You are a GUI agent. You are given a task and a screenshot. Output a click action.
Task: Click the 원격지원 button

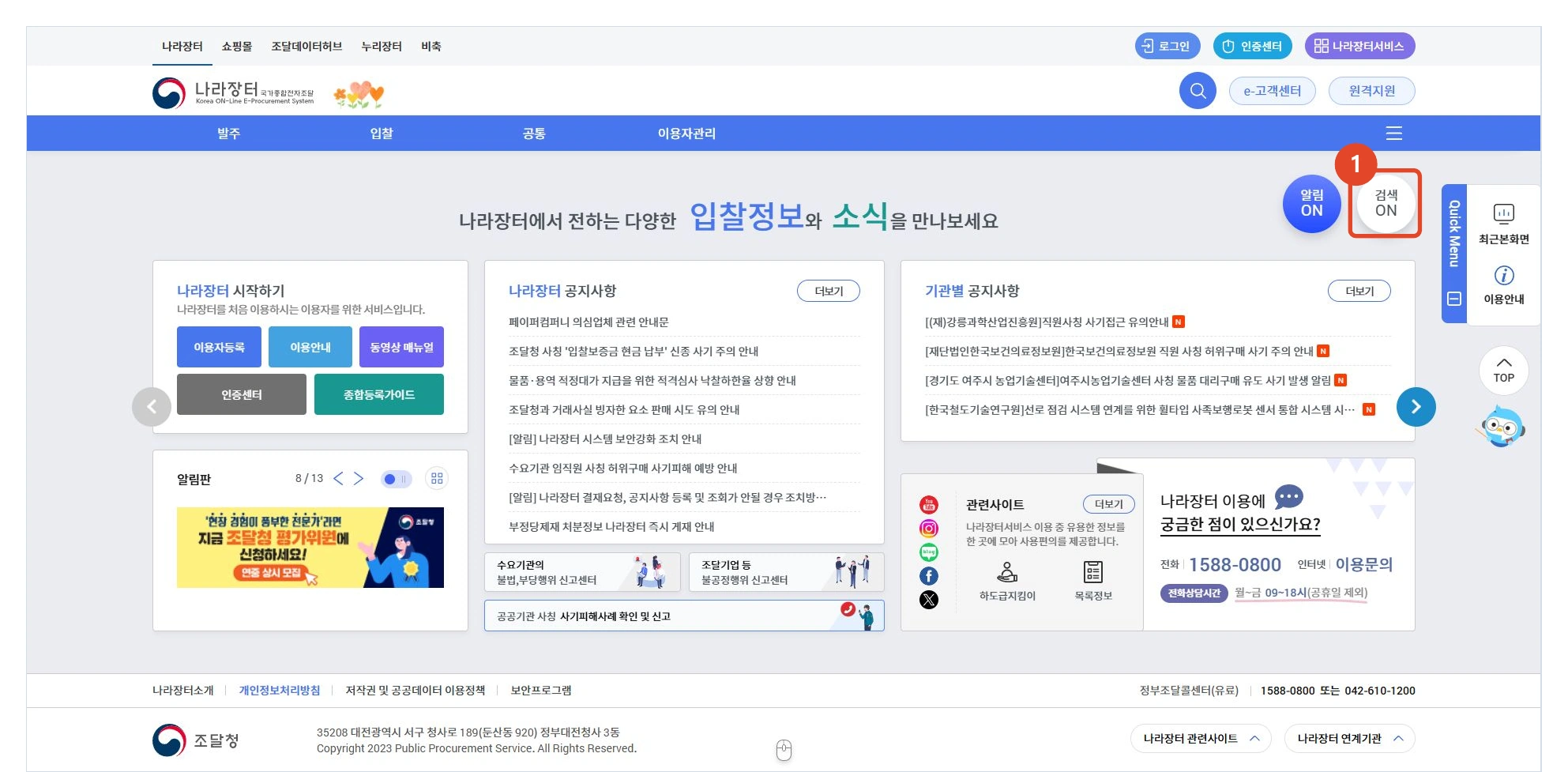coord(1372,91)
